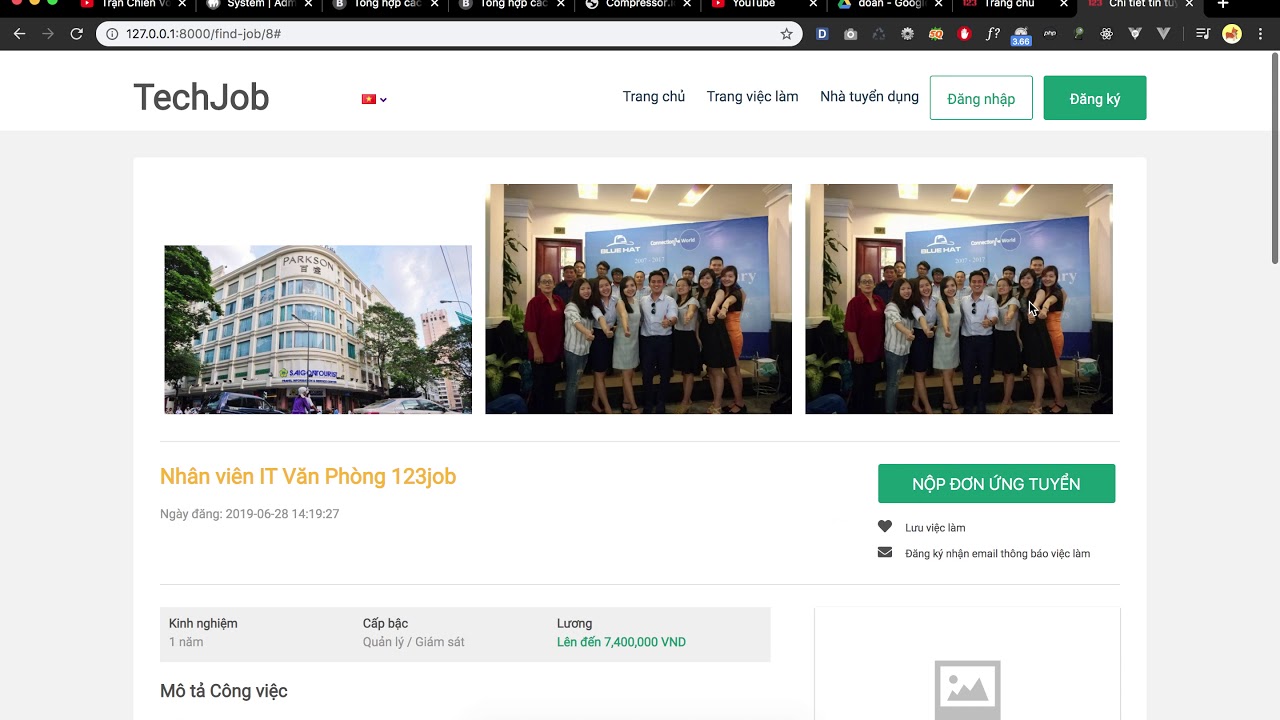Open the 3.66 speed gauge extension
The height and width of the screenshot is (720, 1280).
pos(1021,36)
